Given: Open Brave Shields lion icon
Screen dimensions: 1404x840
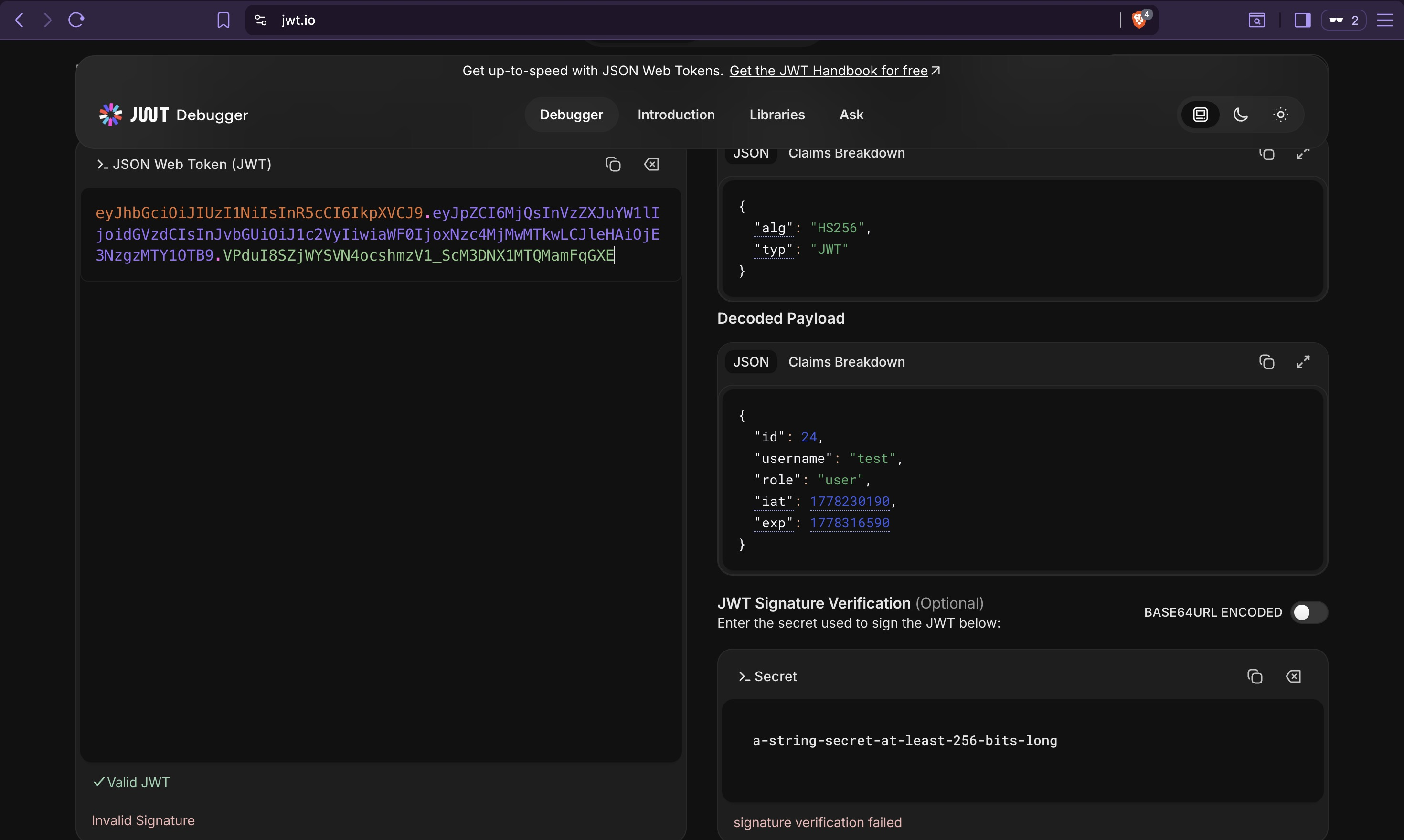Looking at the screenshot, I should (1139, 21).
